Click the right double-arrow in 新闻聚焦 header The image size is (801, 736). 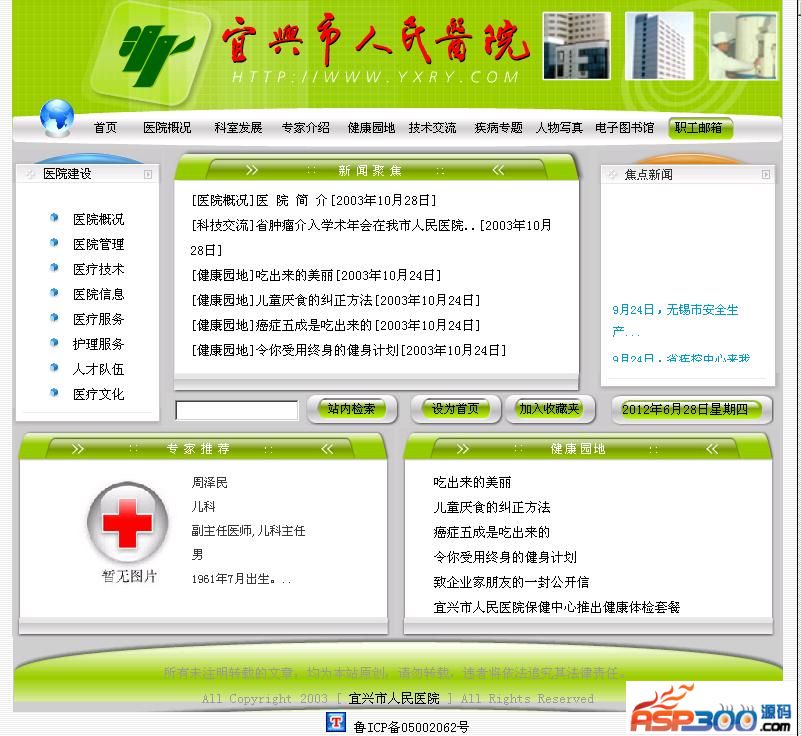(x=252, y=170)
